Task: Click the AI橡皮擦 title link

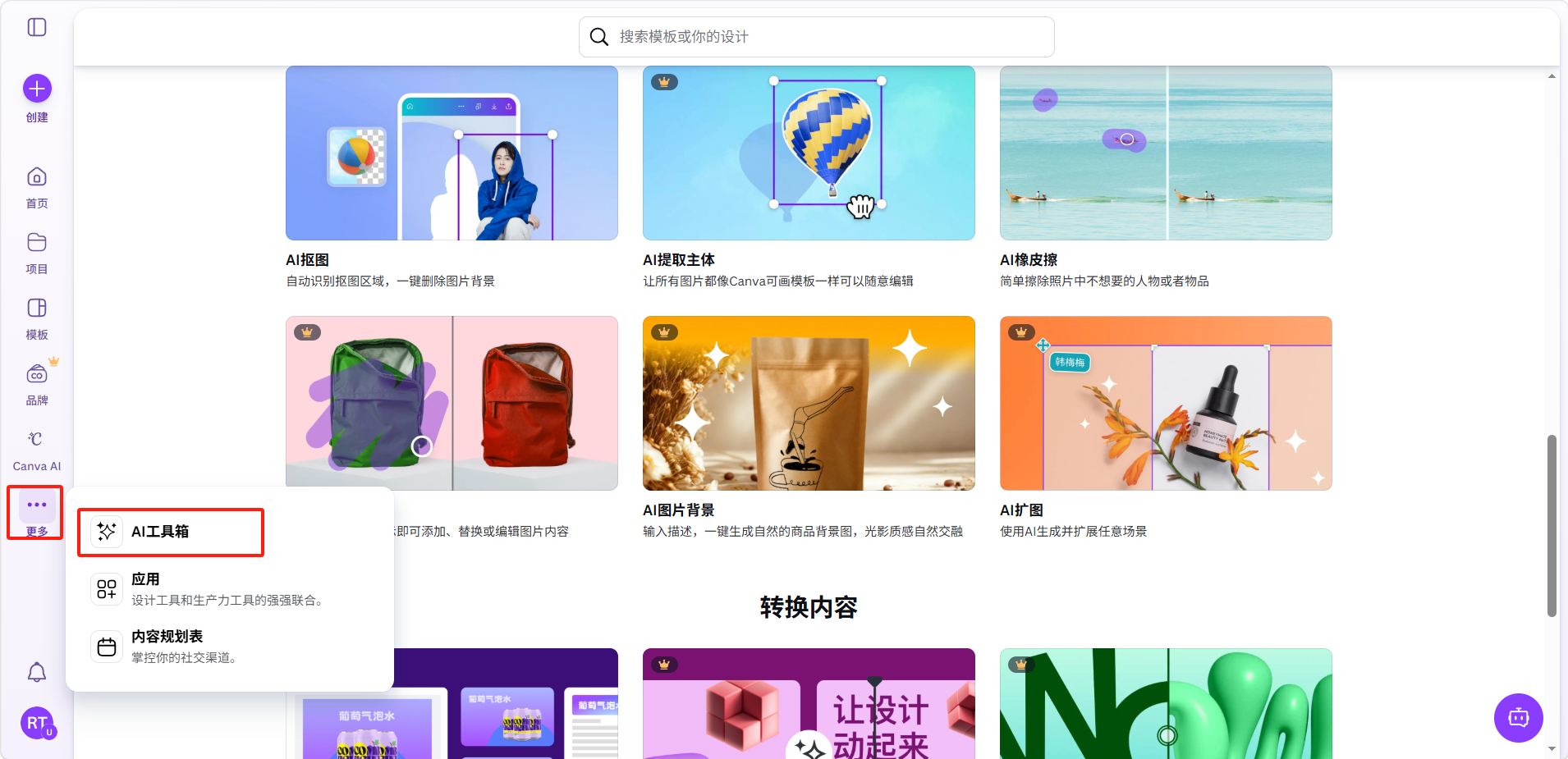Action: (x=1029, y=260)
